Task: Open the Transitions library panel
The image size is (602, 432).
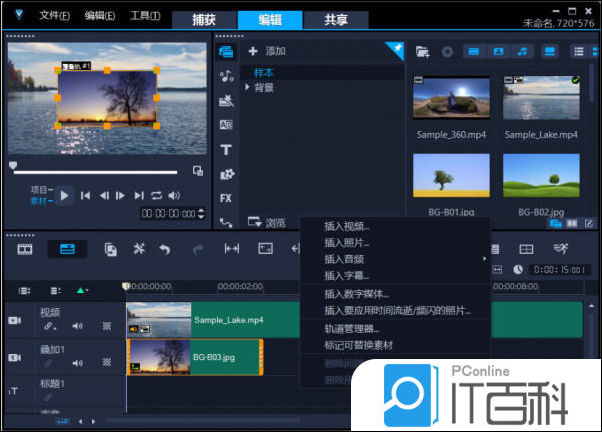Action: tap(226, 125)
